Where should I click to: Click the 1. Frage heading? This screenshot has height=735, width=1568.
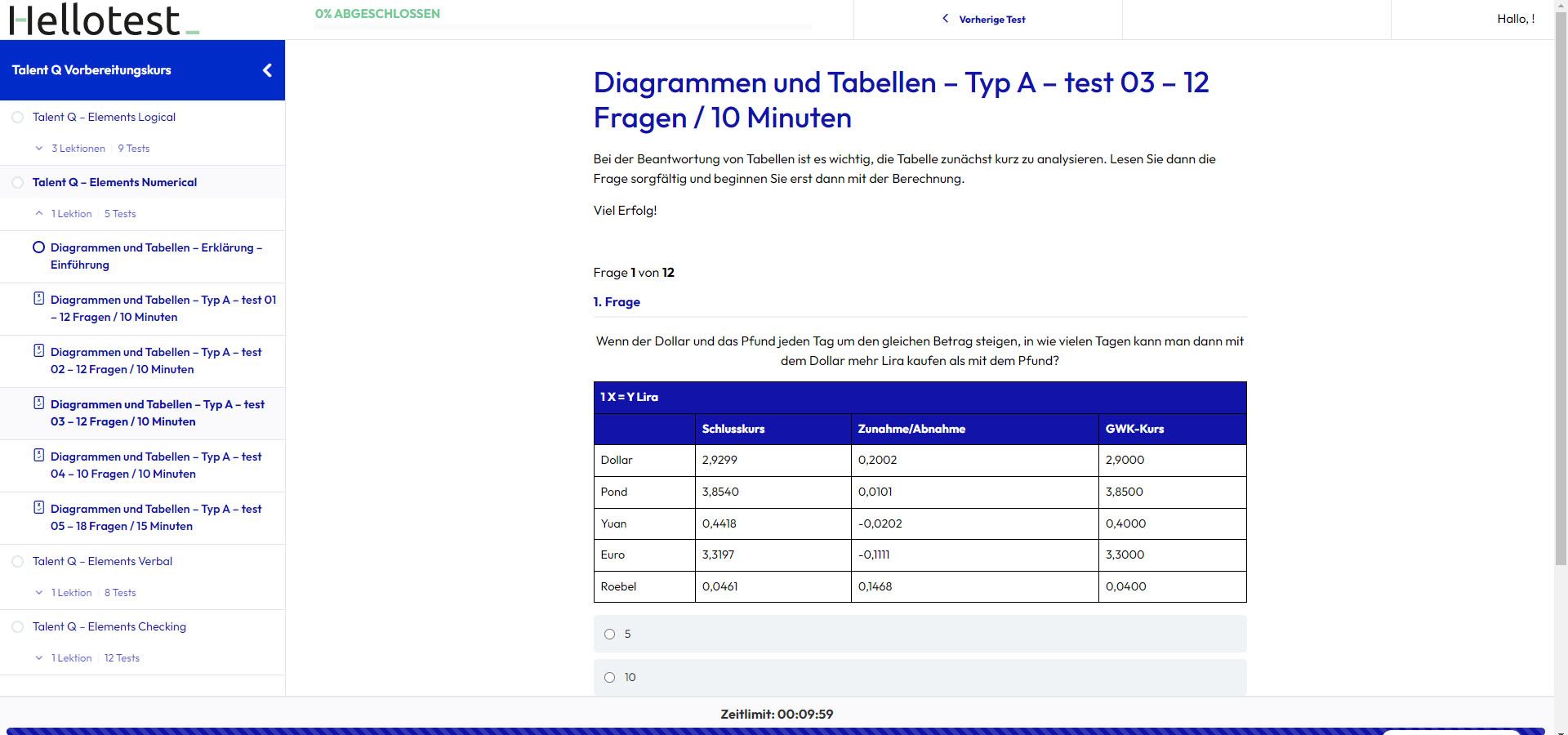pyautogui.click(x=617, y=302)
